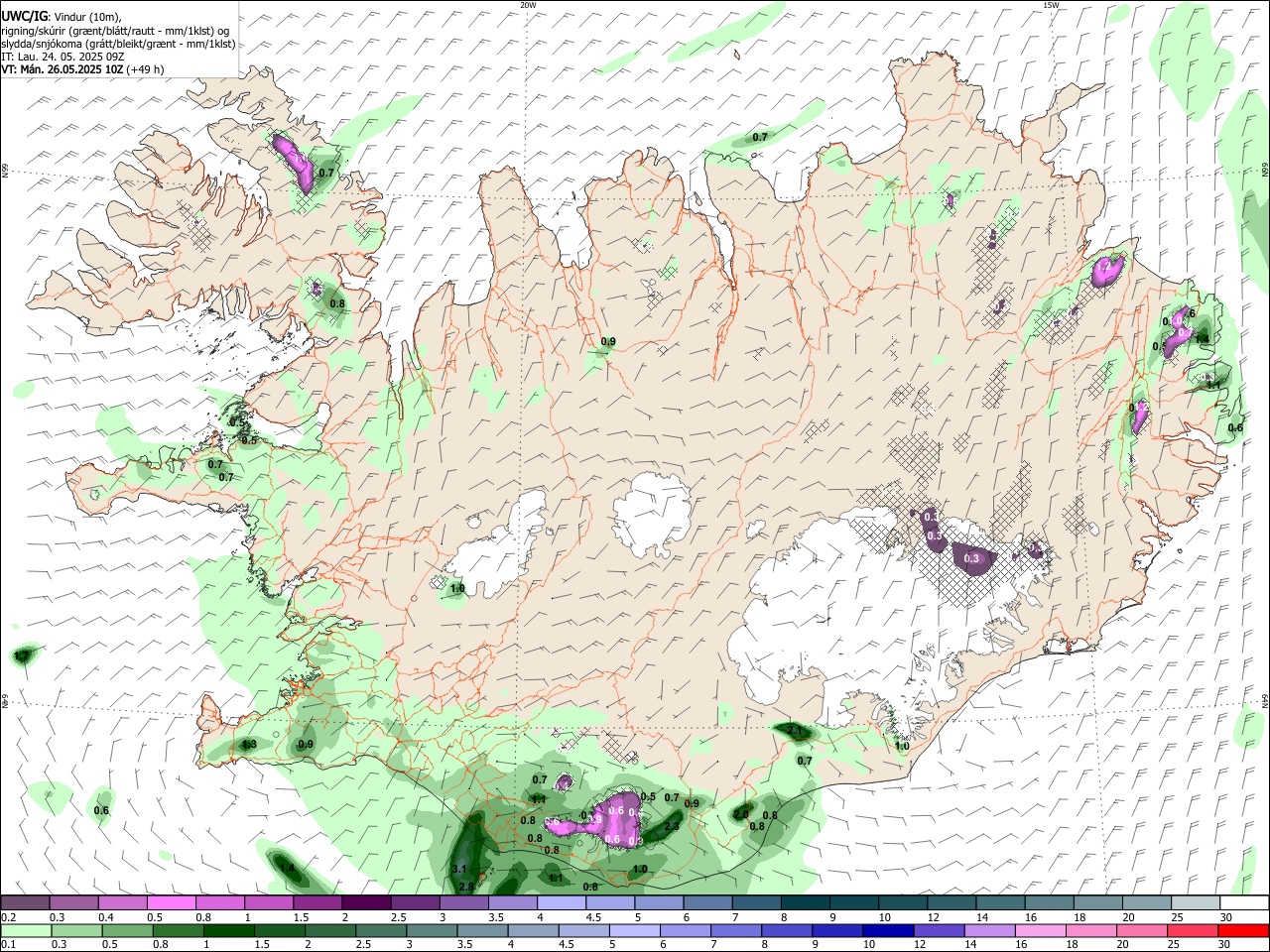The height and width of the screenshot is (952, 1270).
Task: Click the '0.4' label in the snow legend
Action: coord(106,917)
